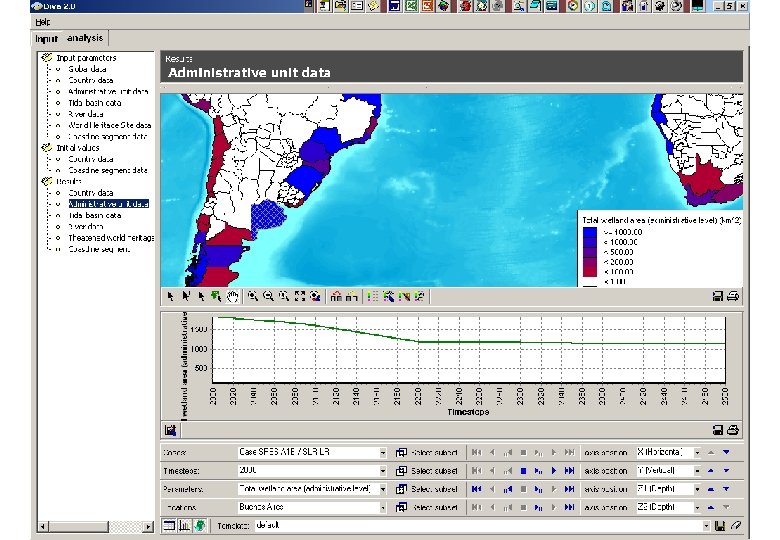Play forward through timesteps

point(554,471)
